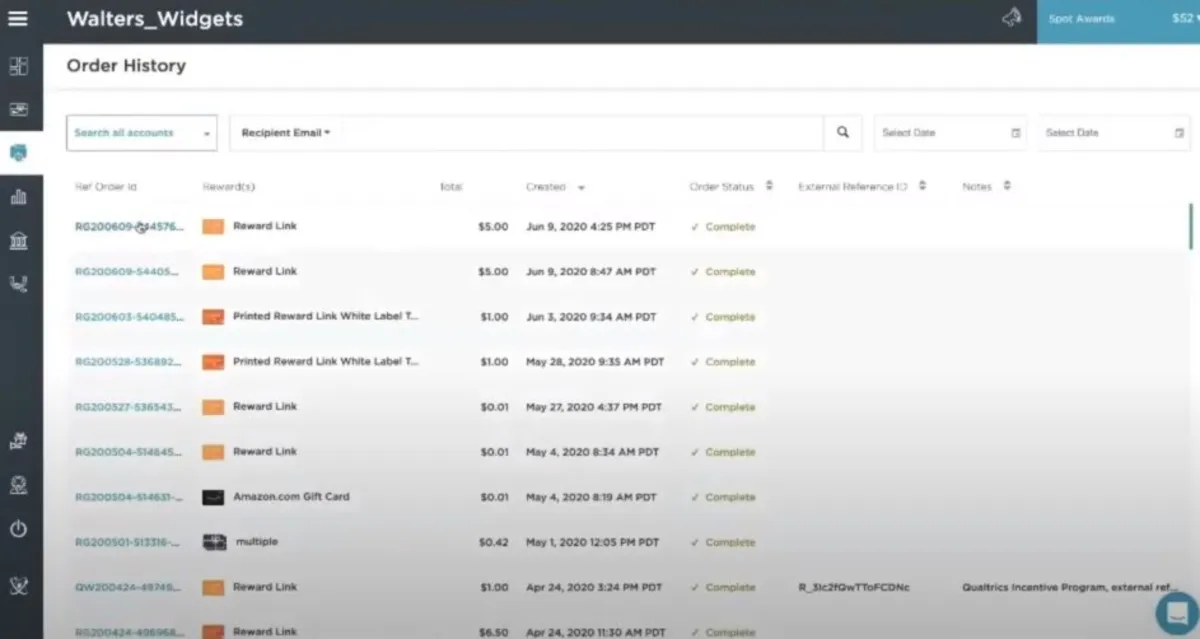
Task: Open the Search all accounts dropdown
Action: tap(141, 132)
